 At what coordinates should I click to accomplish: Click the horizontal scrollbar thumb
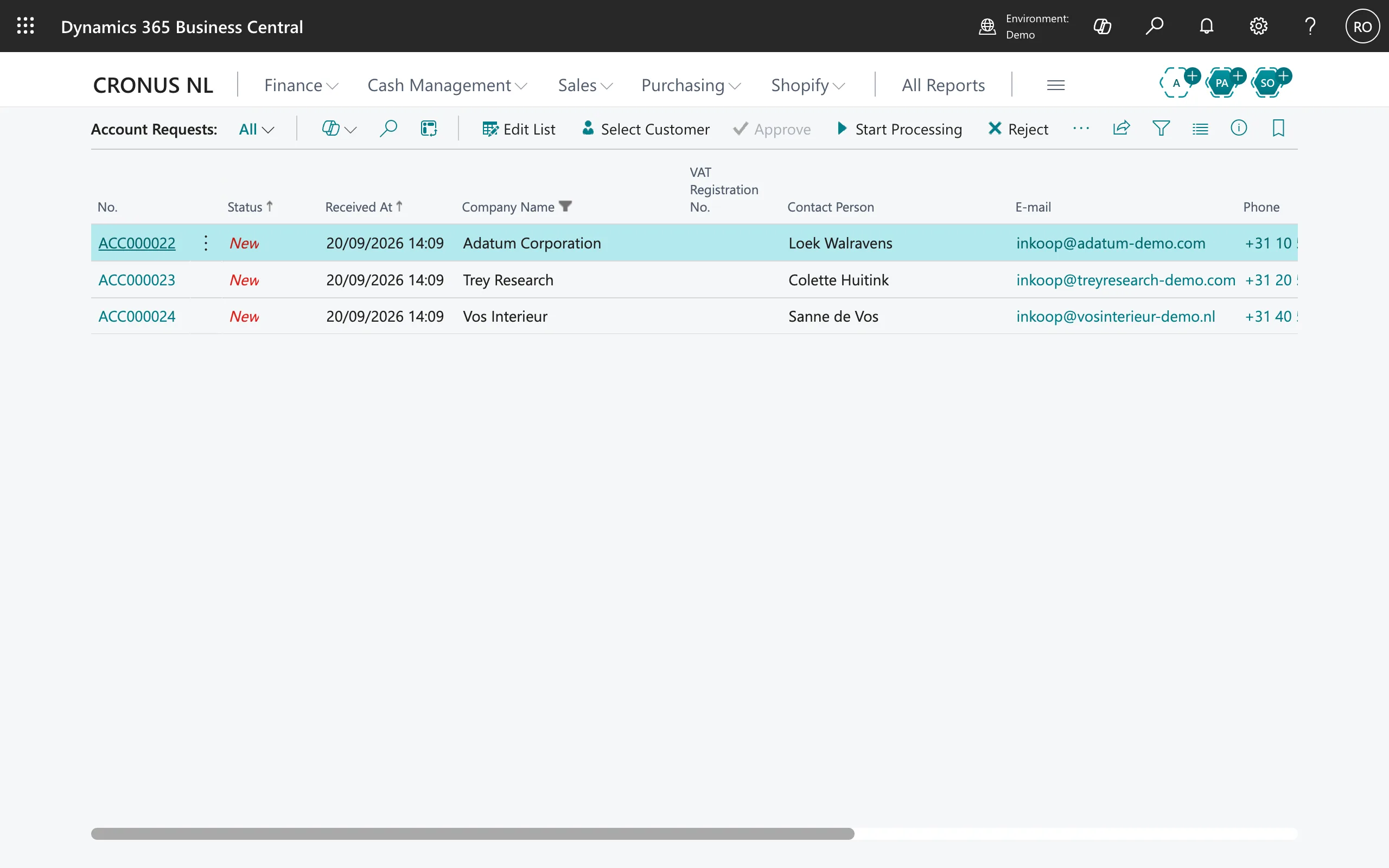tap(473, 834)
